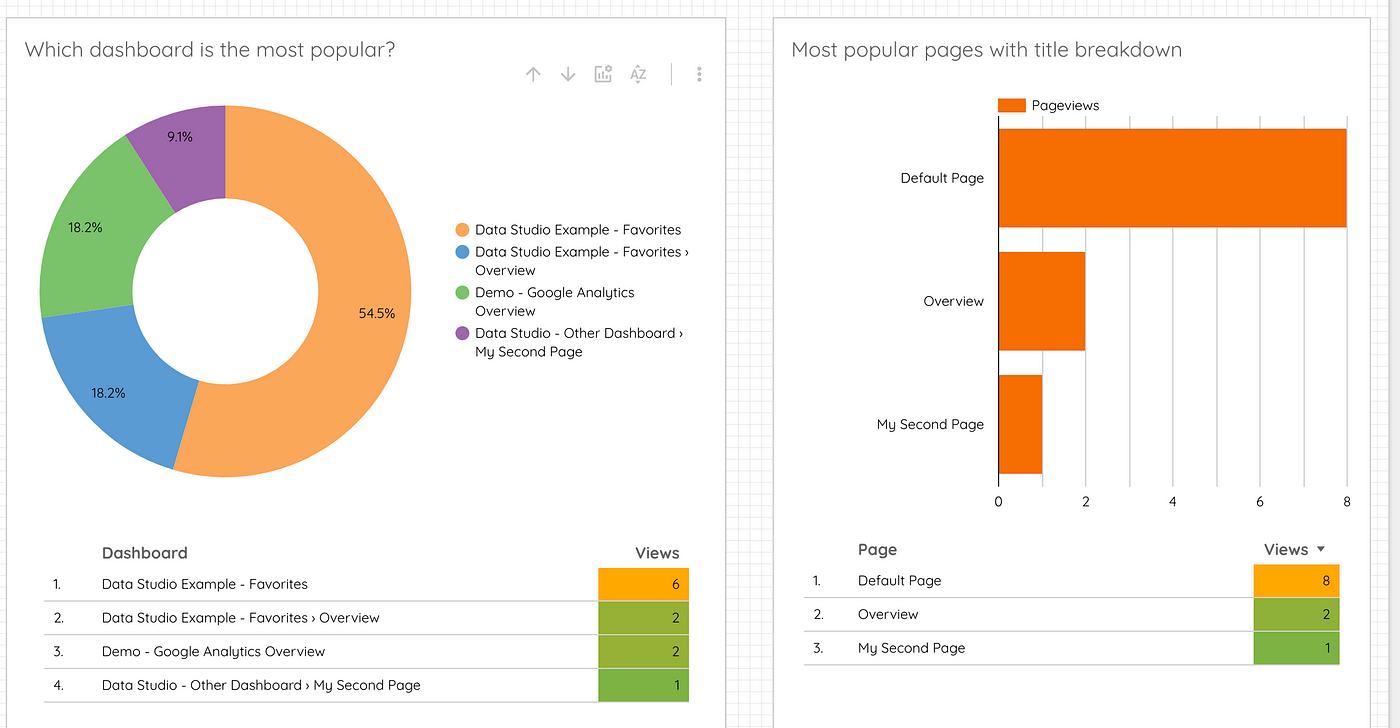Screen dimensions: 1400x728
Task: Click orange legend dot for Data Studio Example - Favorites
Action: click(x=462, y=230)
